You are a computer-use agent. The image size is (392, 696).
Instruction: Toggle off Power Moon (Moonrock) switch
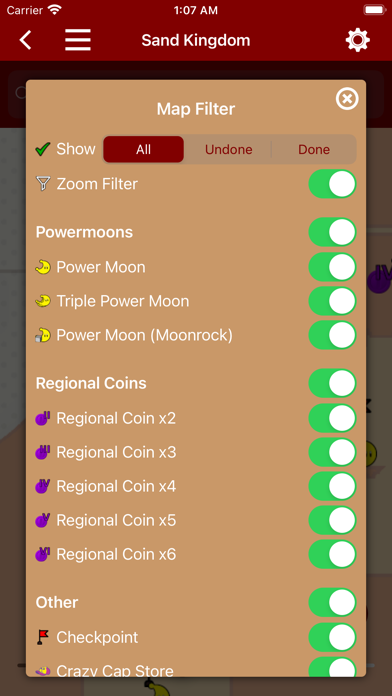coord(333,335)
